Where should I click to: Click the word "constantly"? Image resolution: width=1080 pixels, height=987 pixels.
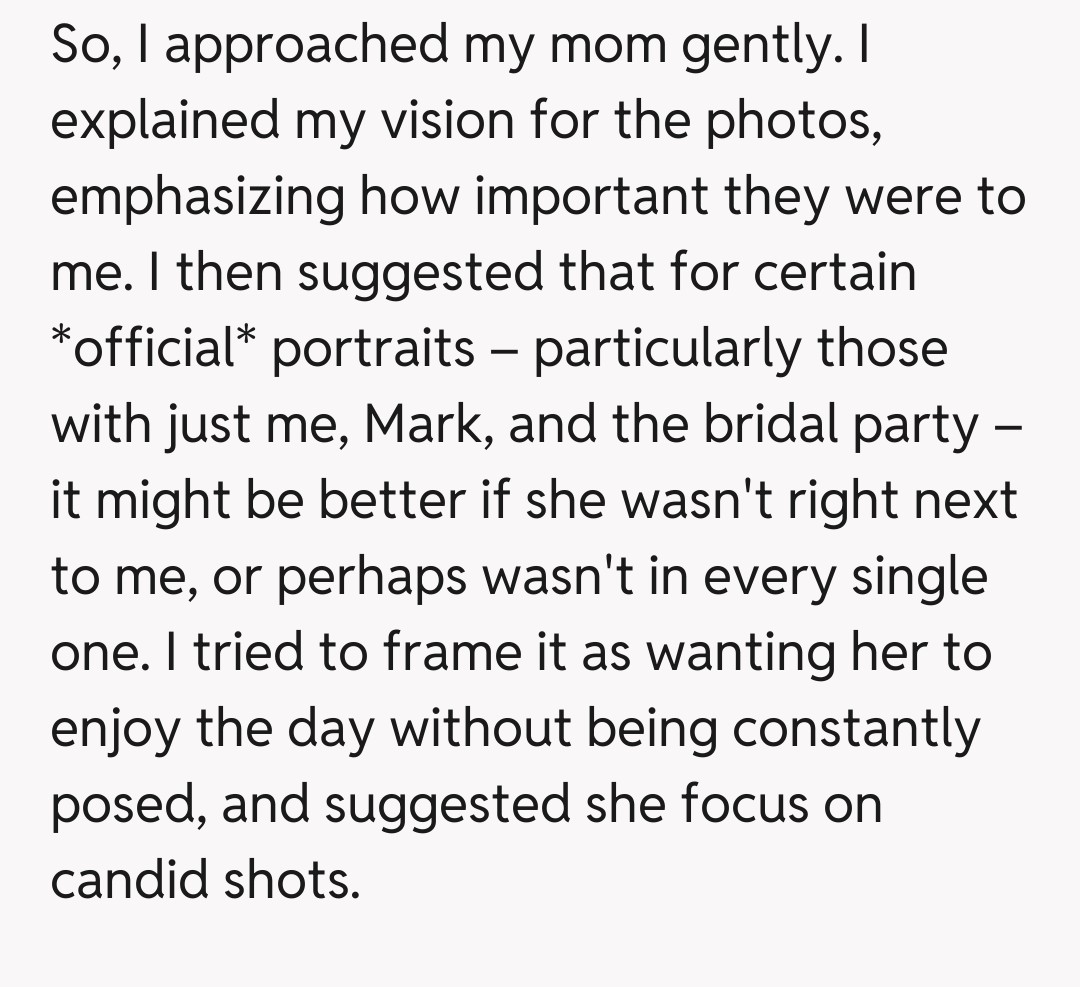click(x=856, y=730)
